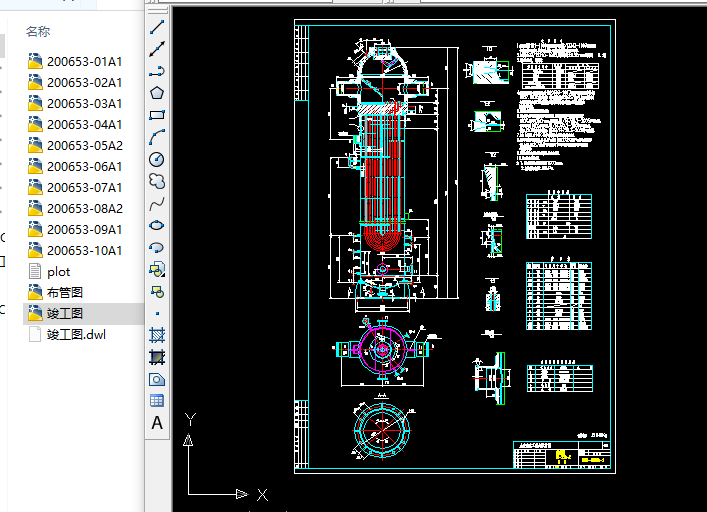
Task: Click the Insert Block tool
Action: tap(157, 269)
